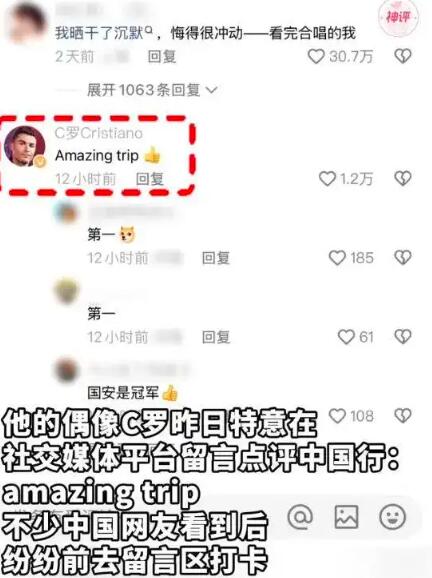Dislike the Amazing trip comment
Screen dimensions: 432x578
click(403, 179)
